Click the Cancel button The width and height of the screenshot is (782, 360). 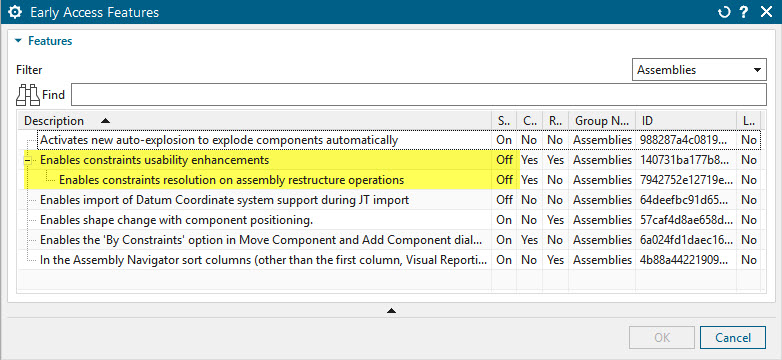733,338
